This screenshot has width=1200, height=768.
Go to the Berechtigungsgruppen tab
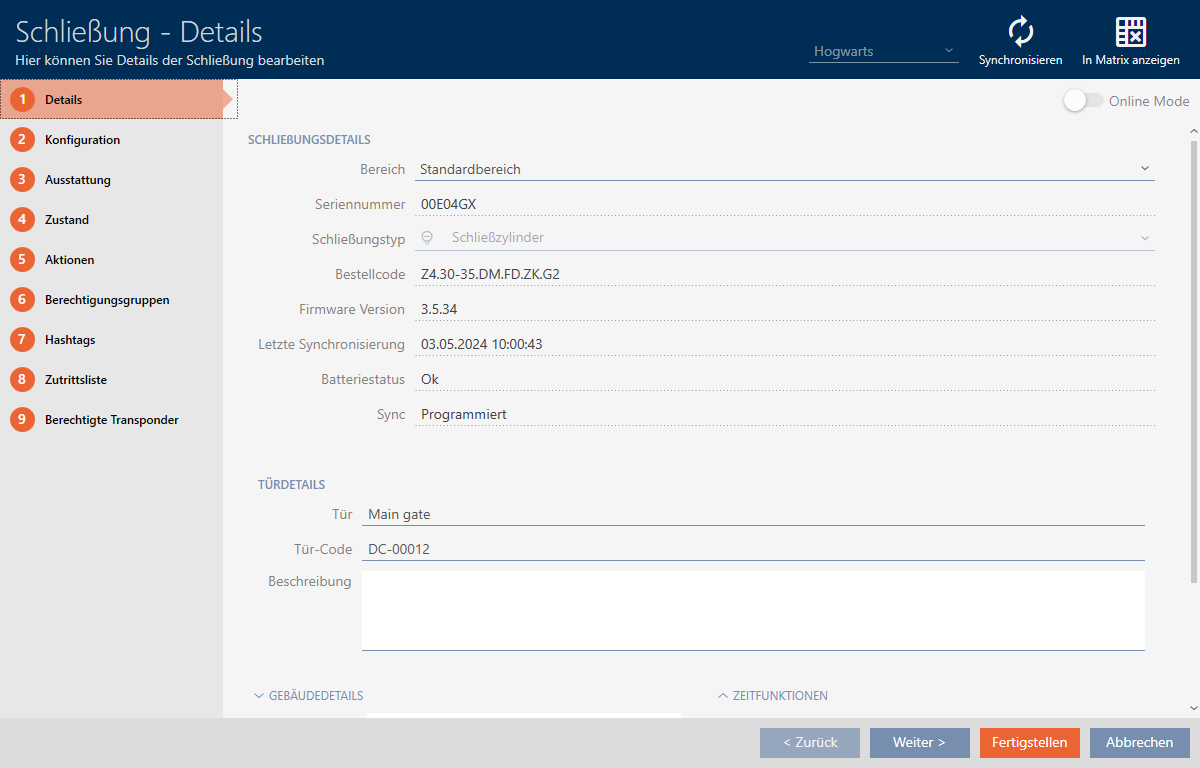pos(107,300)
